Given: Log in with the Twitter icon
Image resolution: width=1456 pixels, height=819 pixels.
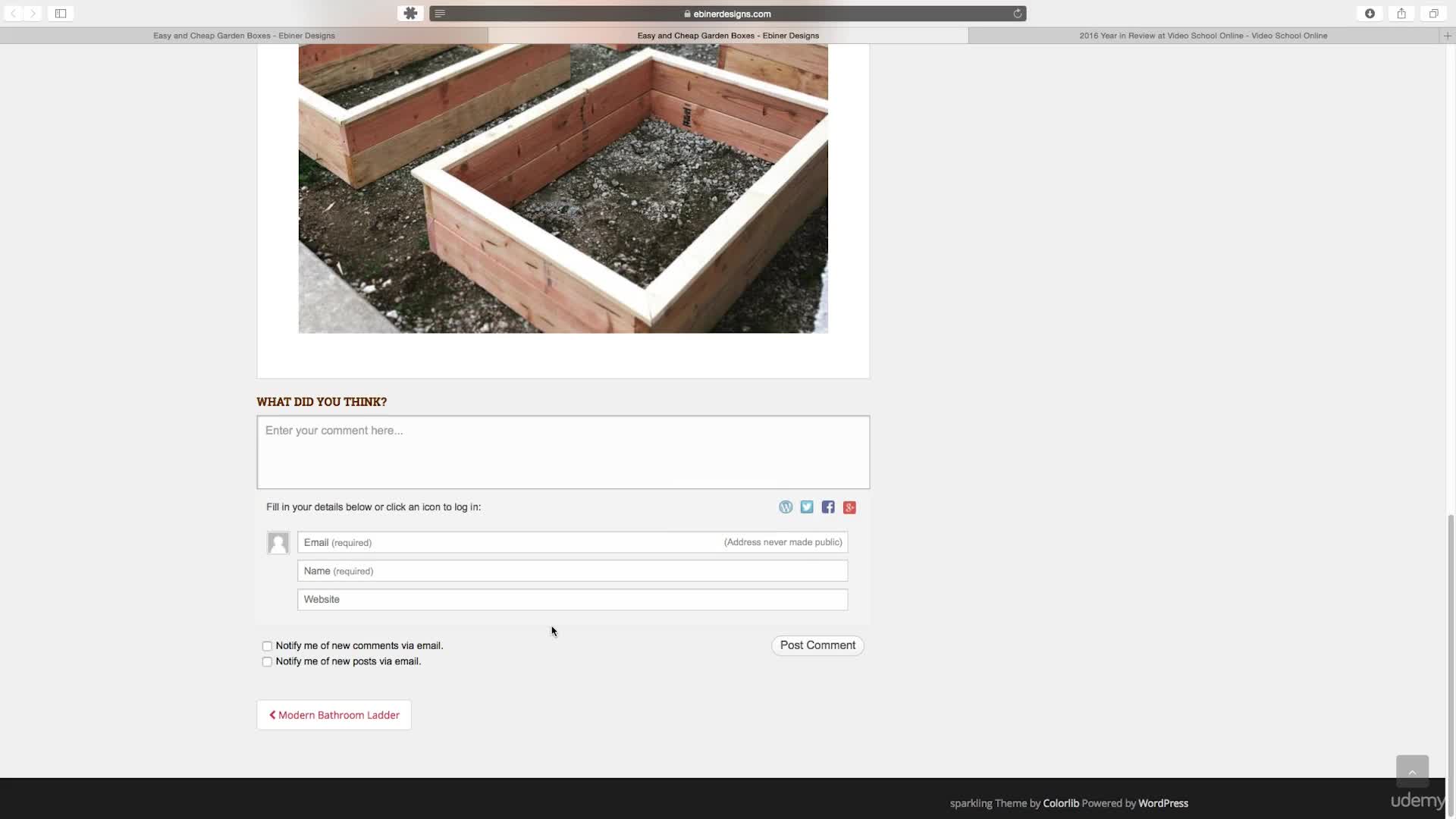Looking at the screenshot, I should (807, 507).
